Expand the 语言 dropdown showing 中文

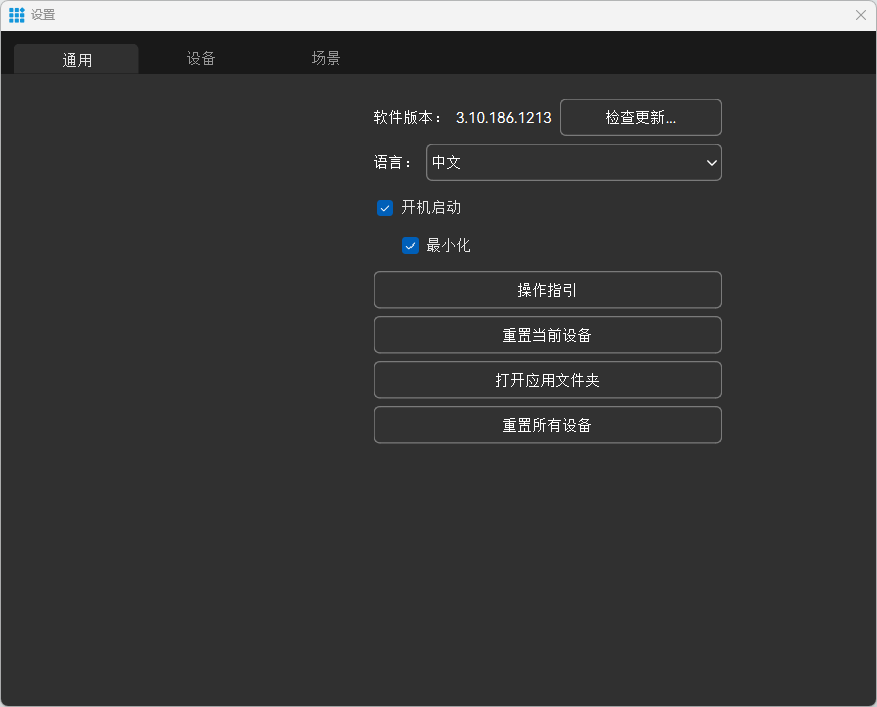coord(573,163)
